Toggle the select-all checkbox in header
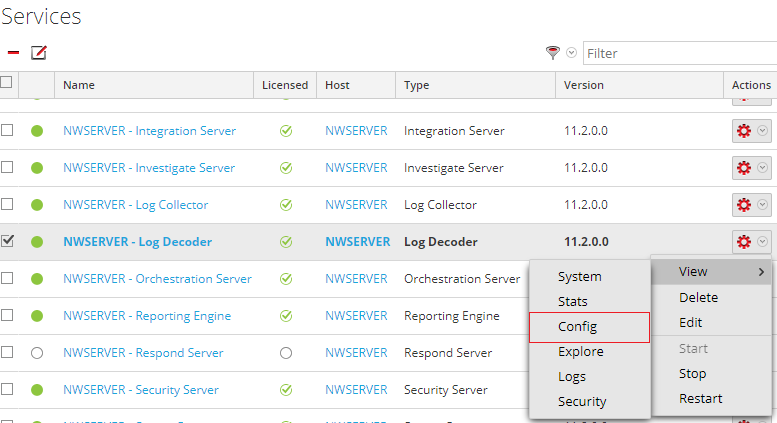 (7, 83)
